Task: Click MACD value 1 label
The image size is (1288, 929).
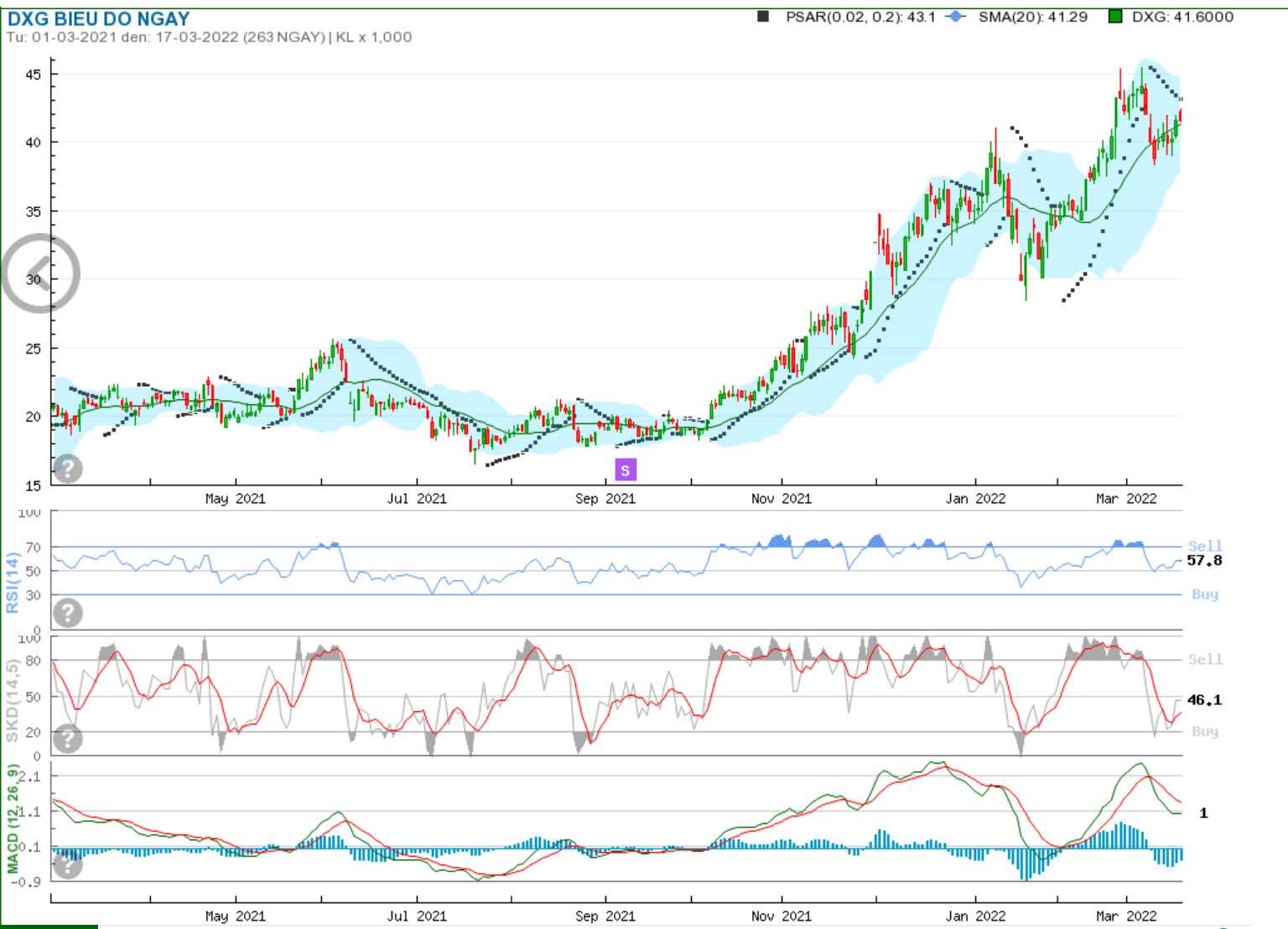Action: point(1203,812)
